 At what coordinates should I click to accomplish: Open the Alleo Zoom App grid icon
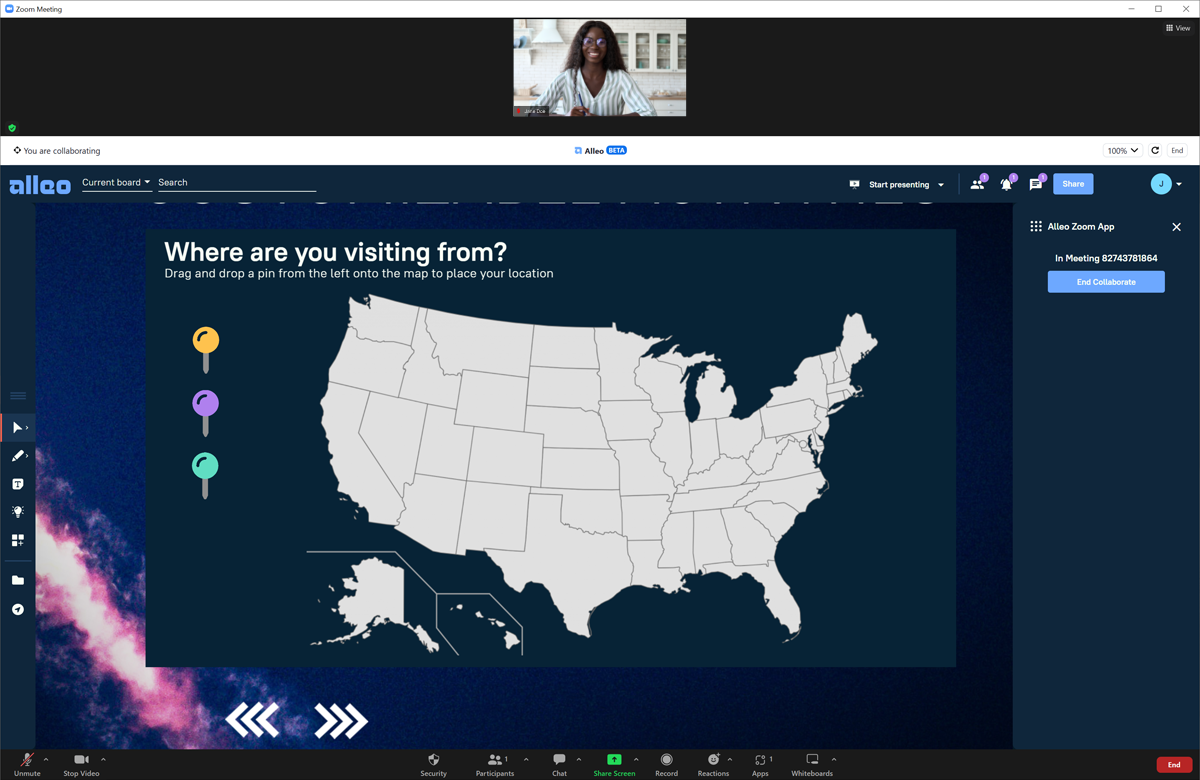pos(1036,227)
